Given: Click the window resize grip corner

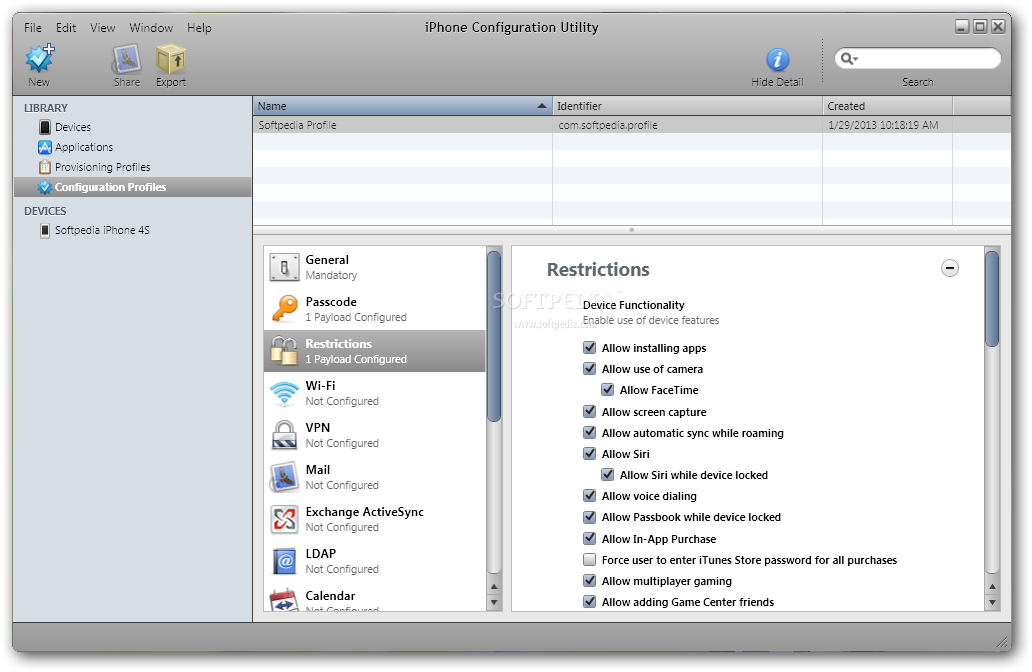Looking at the screenshot, I should tap(1003, 642).
